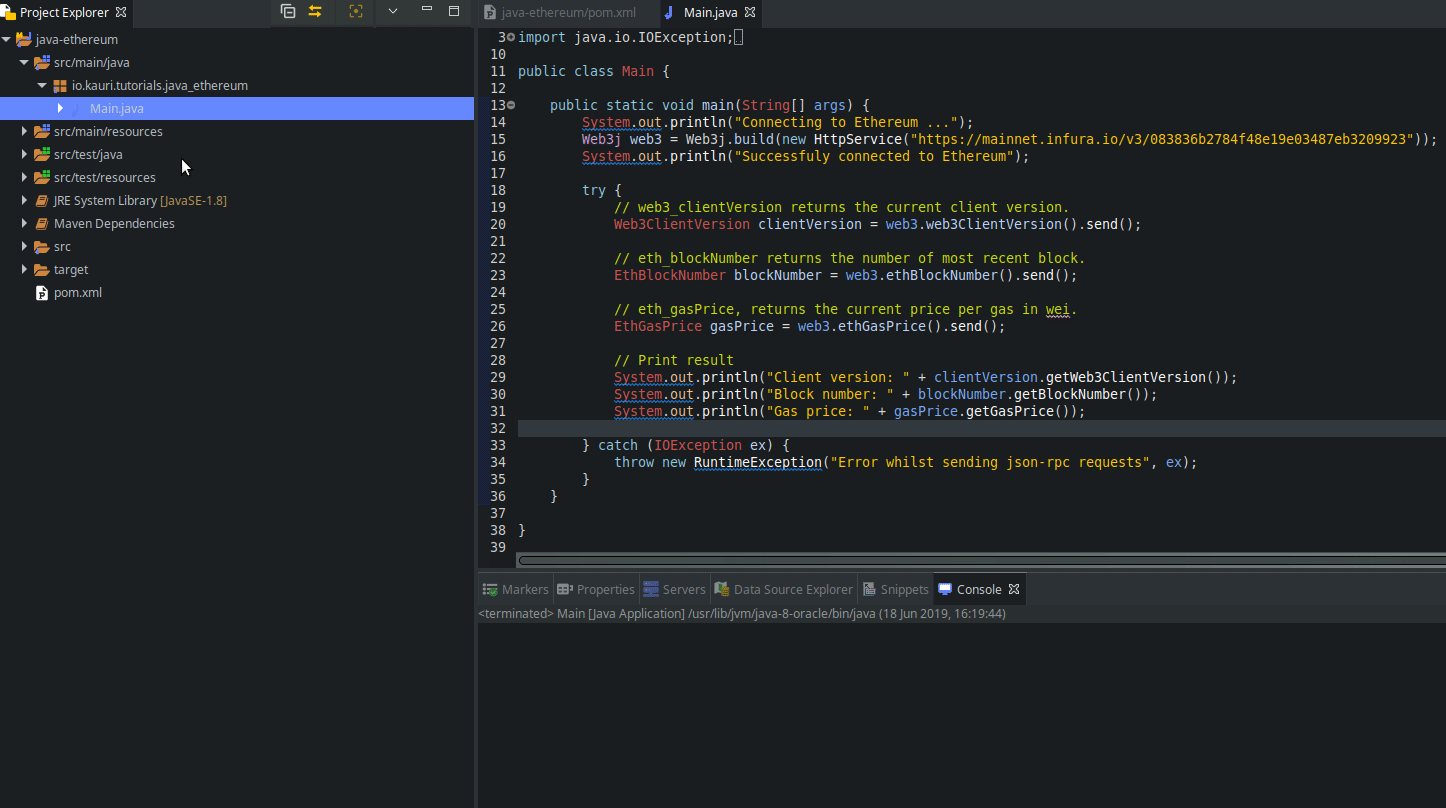The width and height of the screenshot is (1446, 808).
Task: Select Main.java in the Project Explorer
Action: (117, 109)
